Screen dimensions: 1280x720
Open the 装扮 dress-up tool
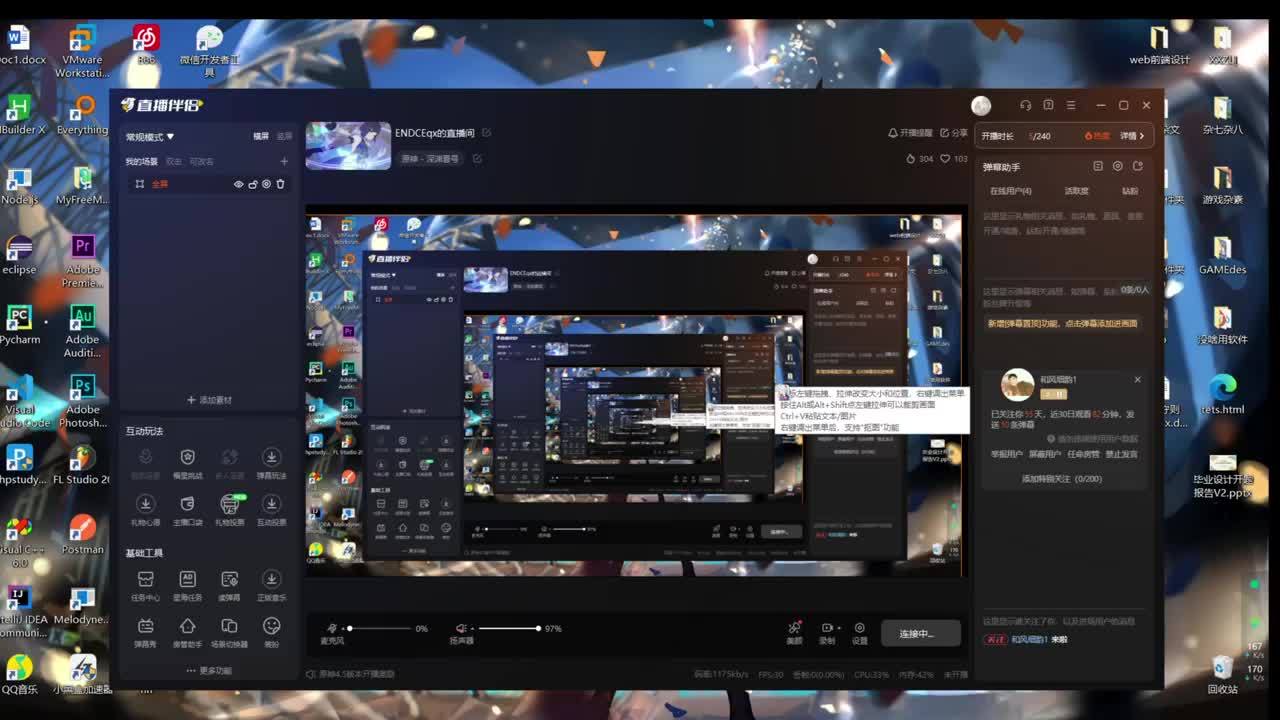(271, 632)
